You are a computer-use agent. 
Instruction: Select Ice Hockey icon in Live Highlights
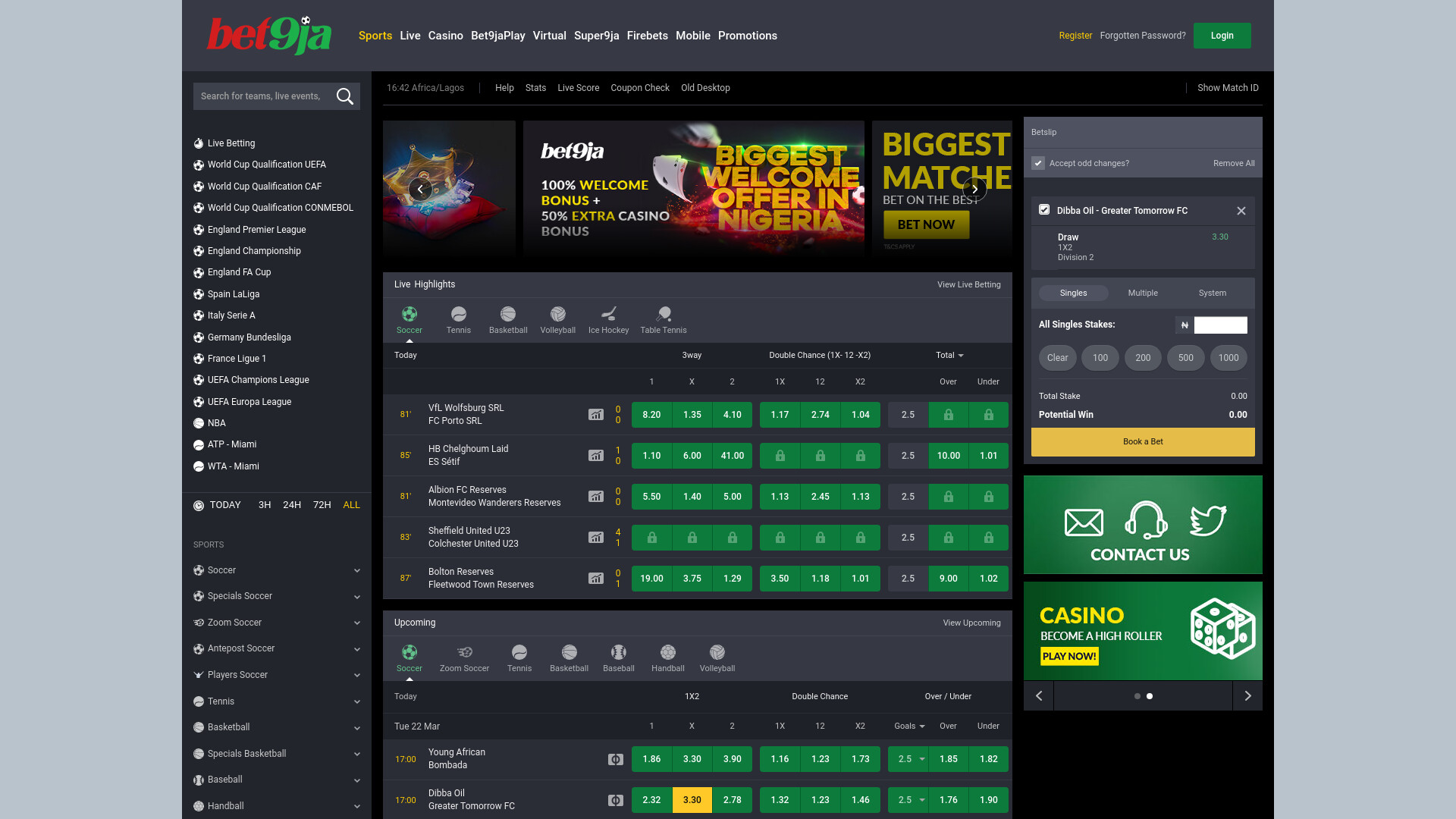click(x=609, y=314)
